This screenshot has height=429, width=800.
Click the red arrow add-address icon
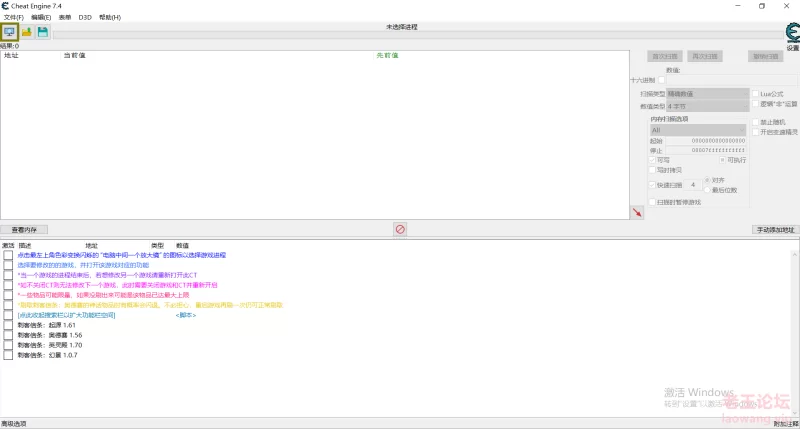637,213
